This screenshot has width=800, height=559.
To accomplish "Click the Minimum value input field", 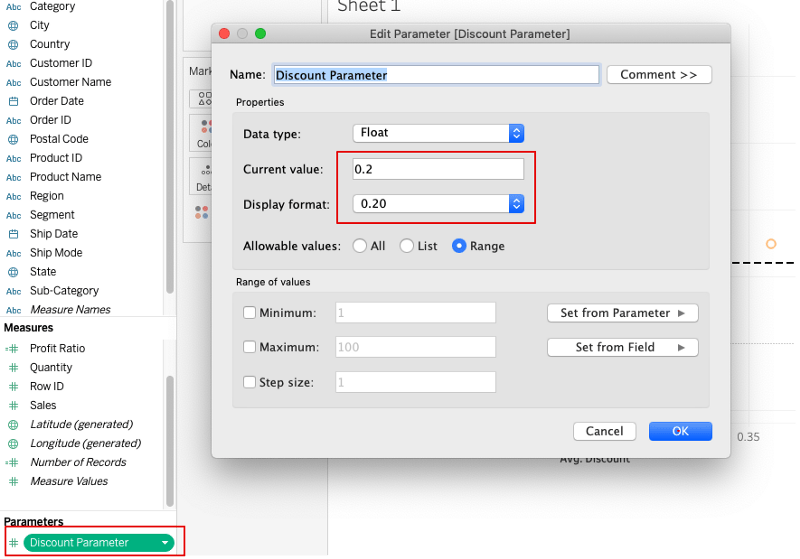I will (x=415, y=313).
